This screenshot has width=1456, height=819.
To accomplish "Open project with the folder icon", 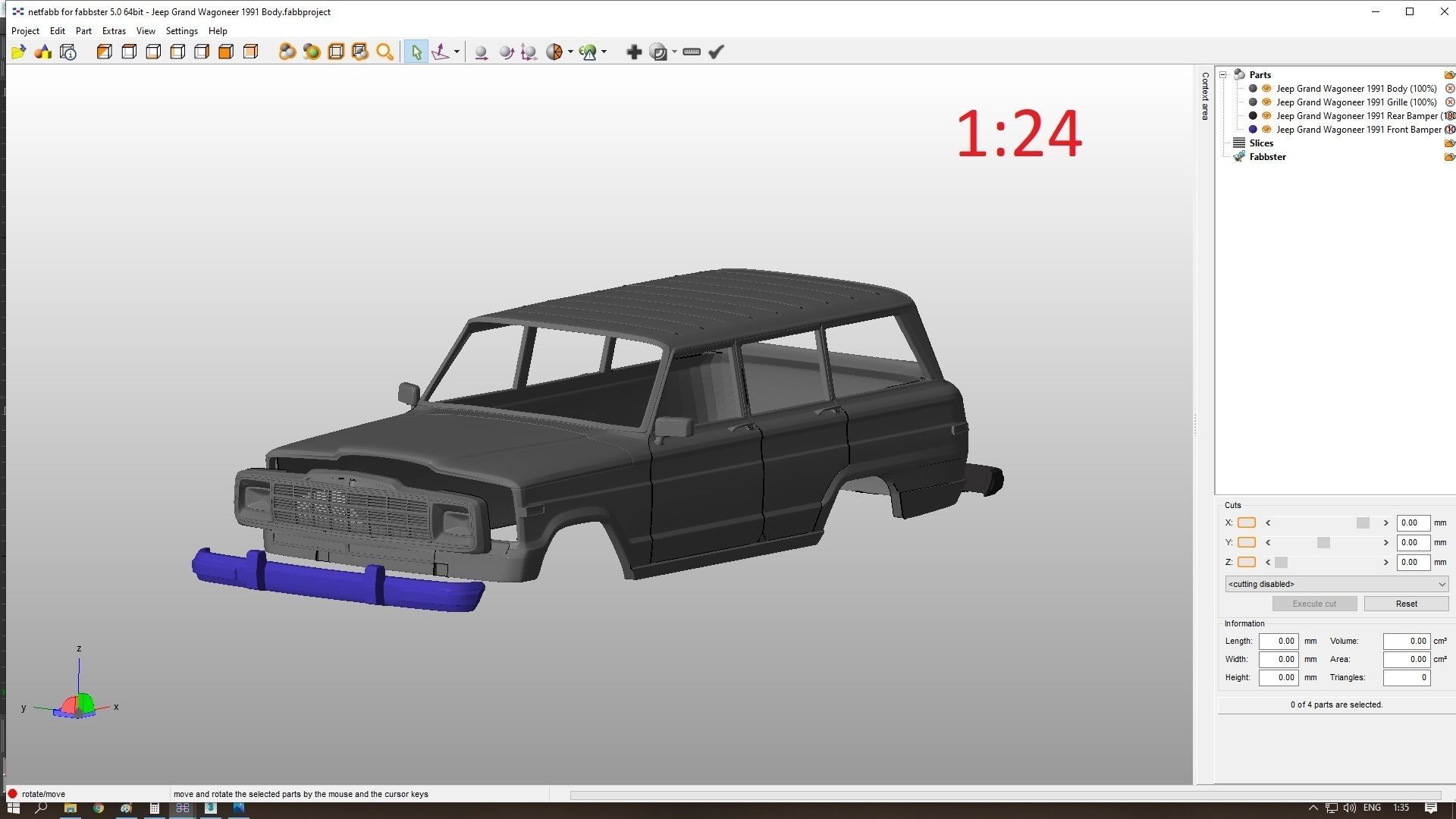I will 19,52.
